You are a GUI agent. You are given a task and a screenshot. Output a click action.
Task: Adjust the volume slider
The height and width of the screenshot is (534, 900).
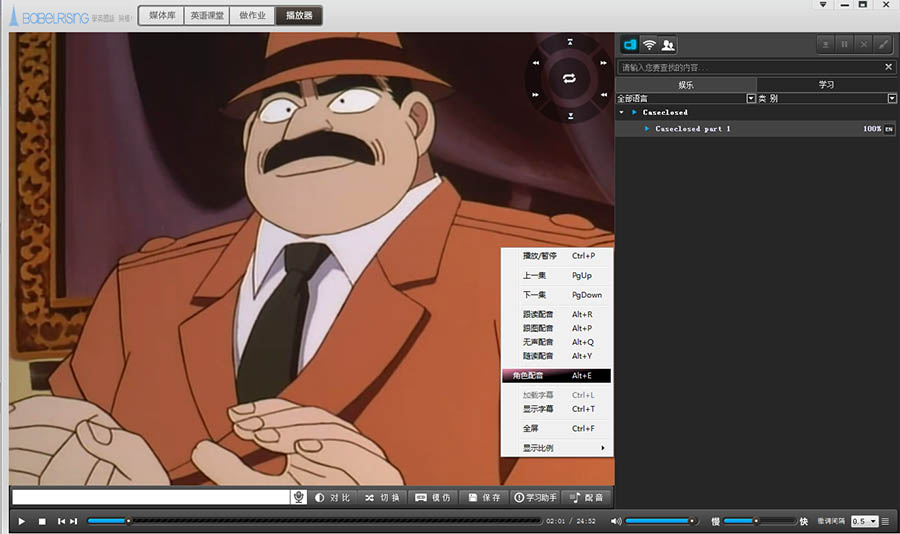pyautogui.click(x=662, y=521)
